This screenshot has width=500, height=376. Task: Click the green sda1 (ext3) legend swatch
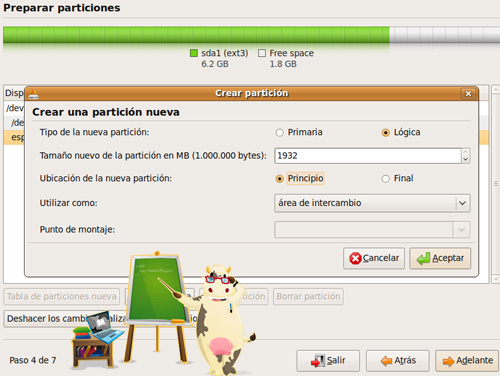pos(194,53)
